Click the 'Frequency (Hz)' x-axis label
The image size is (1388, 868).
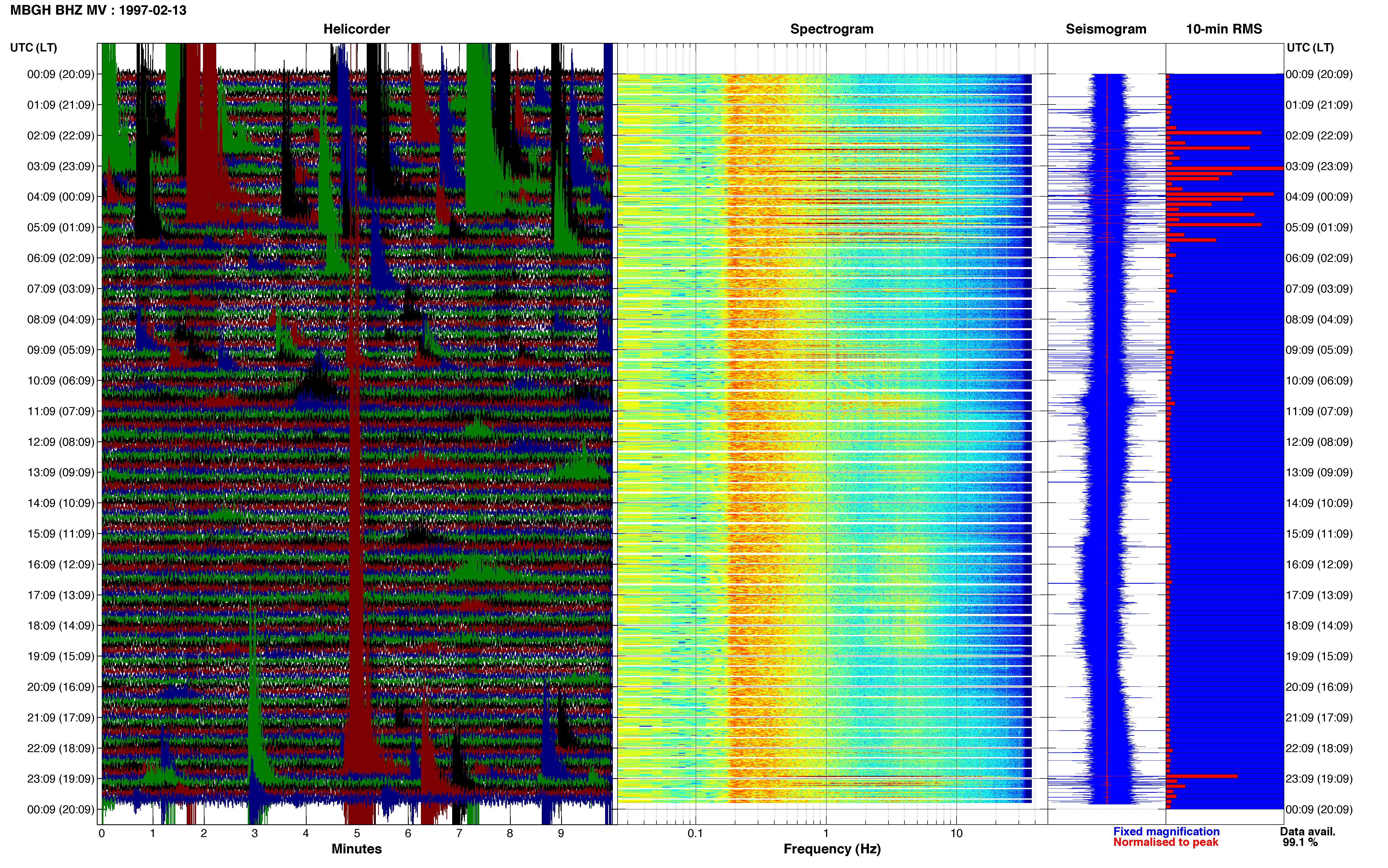point(832,849)
